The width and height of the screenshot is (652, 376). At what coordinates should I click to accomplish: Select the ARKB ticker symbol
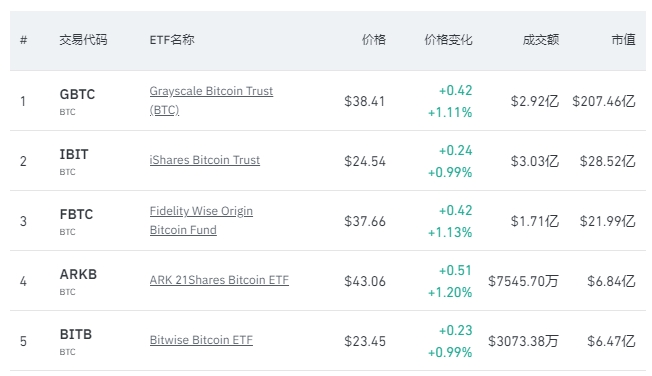click(78, 274)
